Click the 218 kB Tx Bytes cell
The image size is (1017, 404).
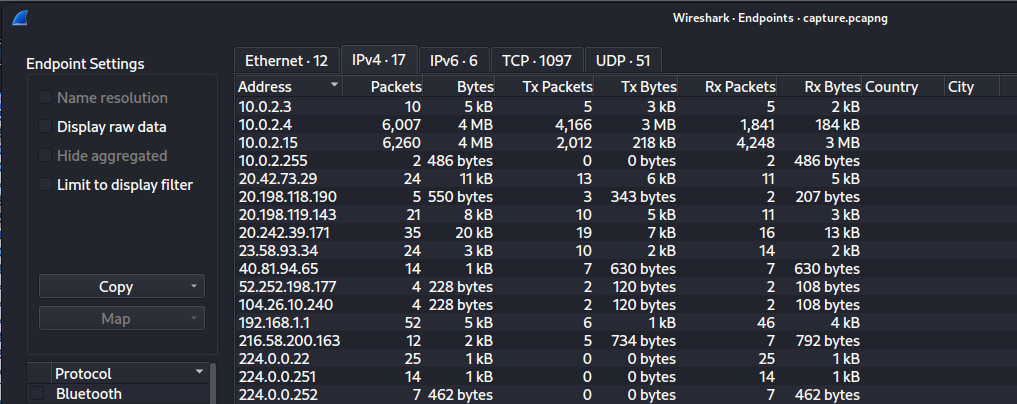click(x=654, y=143)
